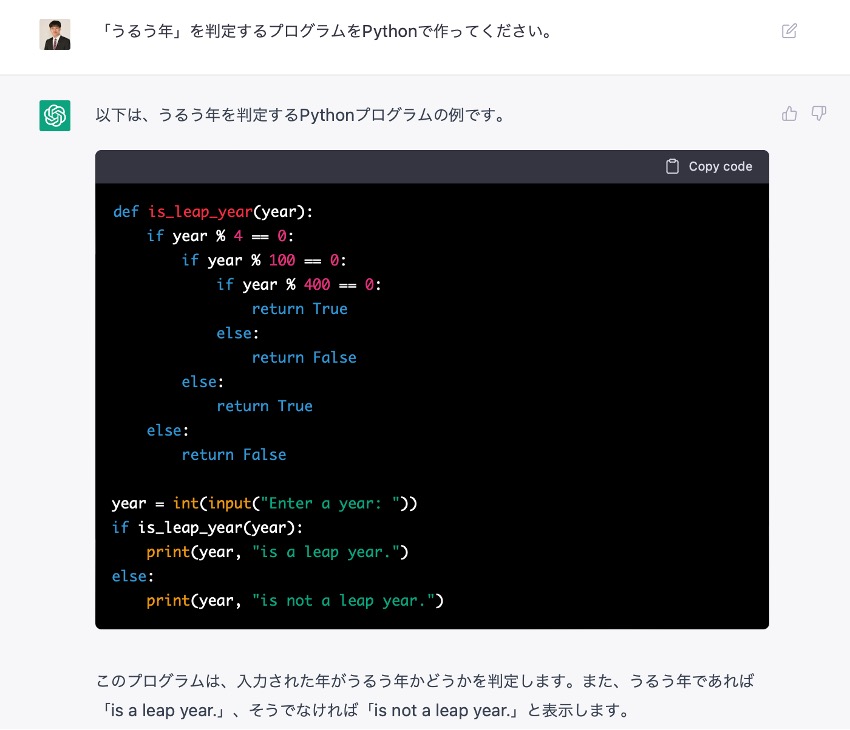Screen dimensions: 850x730
Task: Click the 'Enter a year: ' input line
Action: click(264, 503)
